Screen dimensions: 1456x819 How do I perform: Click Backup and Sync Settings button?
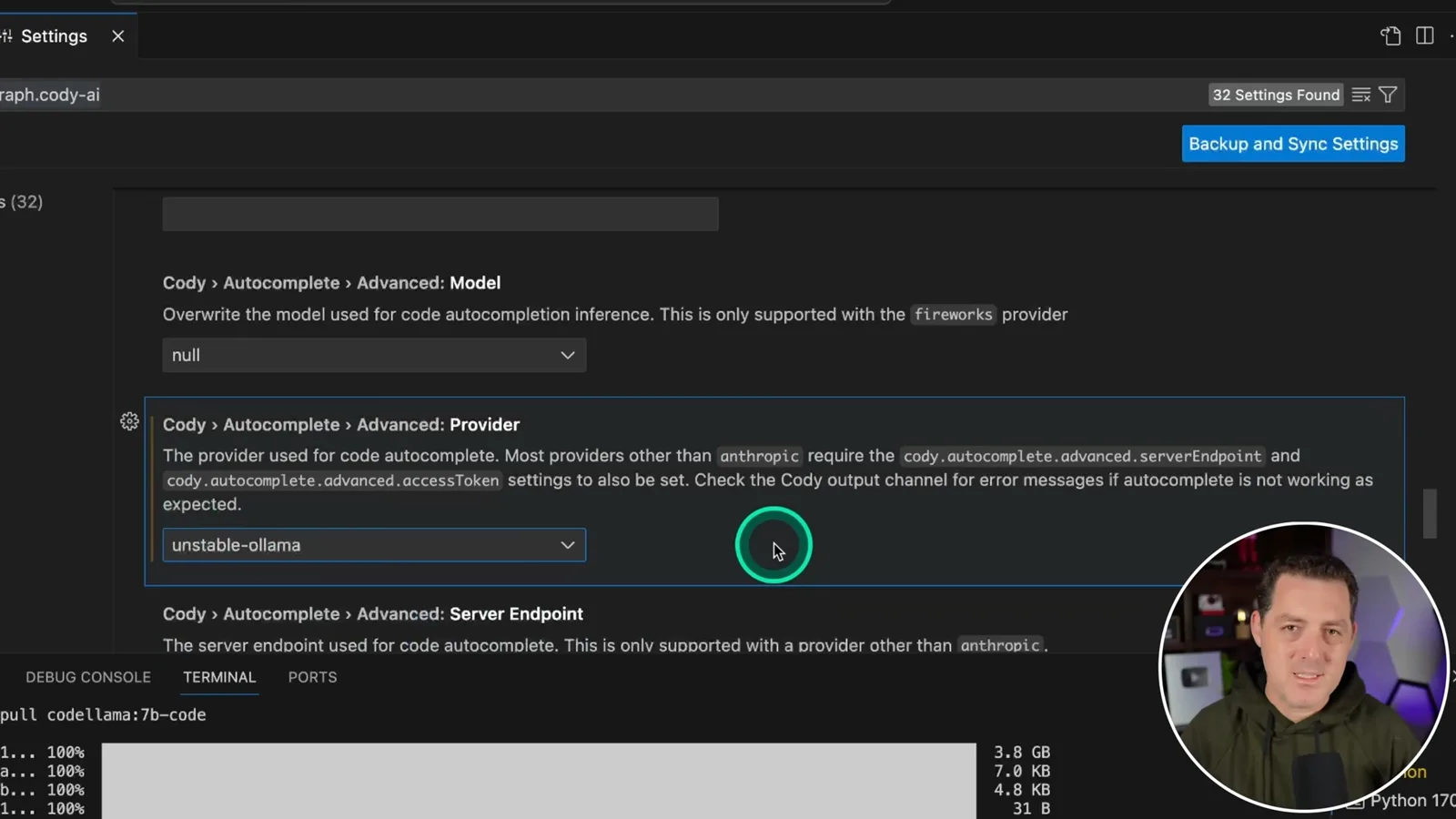point(1293,144)
